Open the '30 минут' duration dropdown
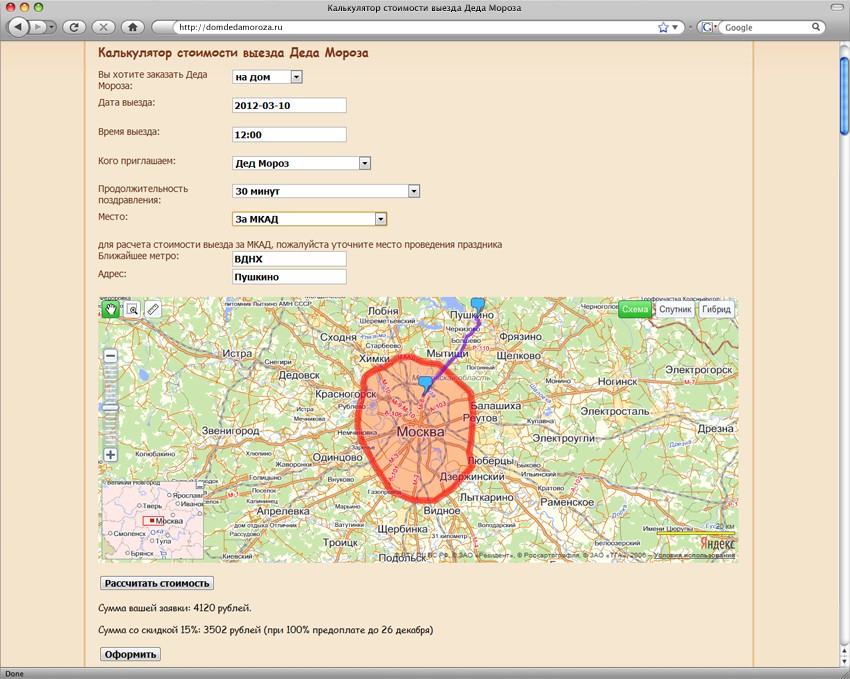Viewport: 850px width, 679px height. click(326, 191)
